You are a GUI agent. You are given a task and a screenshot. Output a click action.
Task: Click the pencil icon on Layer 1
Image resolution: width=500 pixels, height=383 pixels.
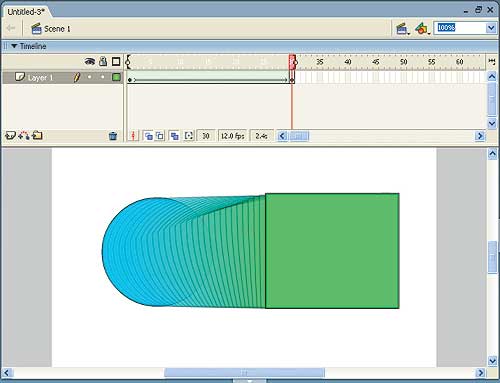click(77, 77)
